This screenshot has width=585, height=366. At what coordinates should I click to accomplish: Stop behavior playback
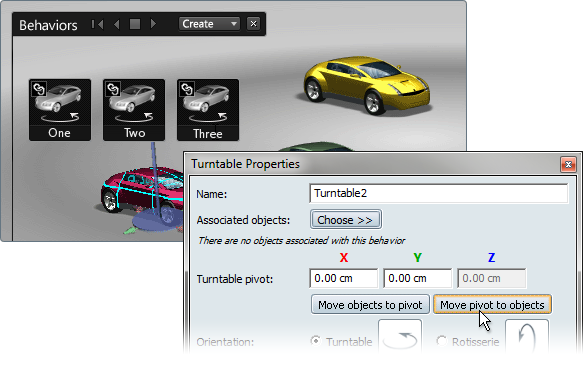135,24
